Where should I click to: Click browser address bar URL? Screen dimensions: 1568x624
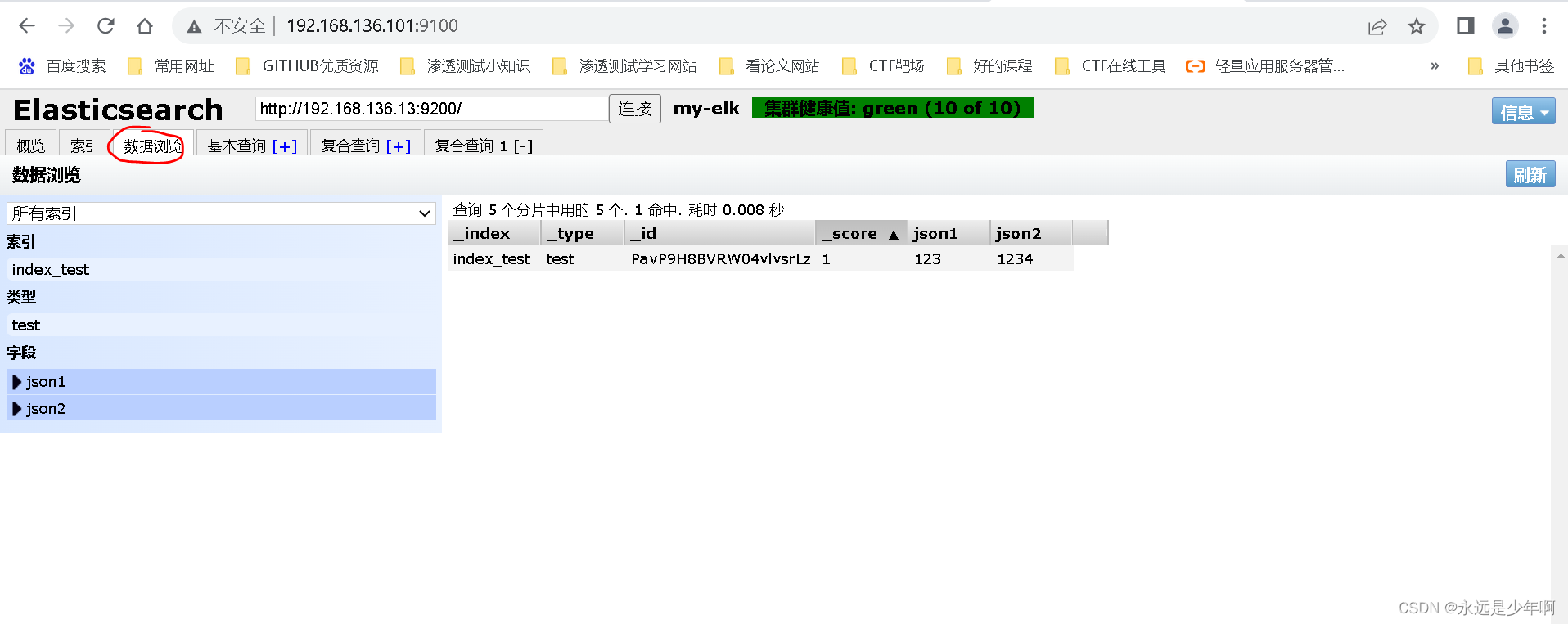(372, 26)
